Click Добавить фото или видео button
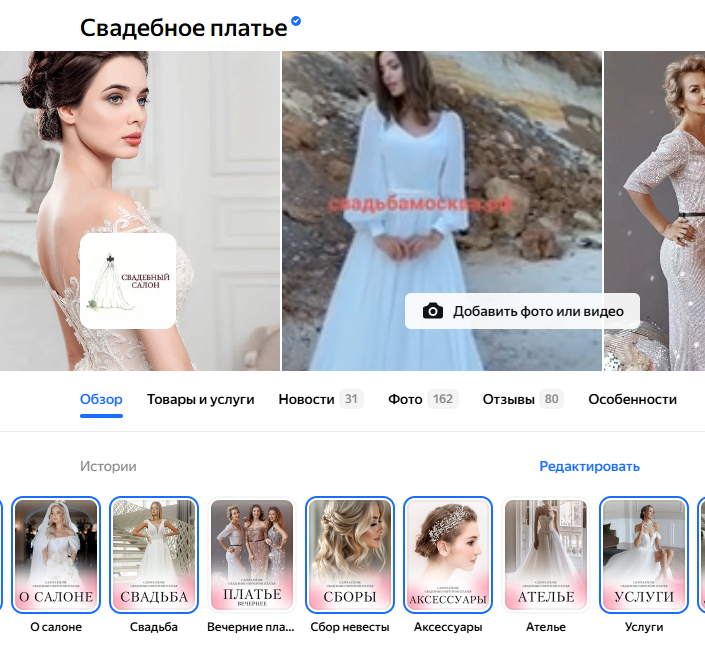 tap(522, 311)
